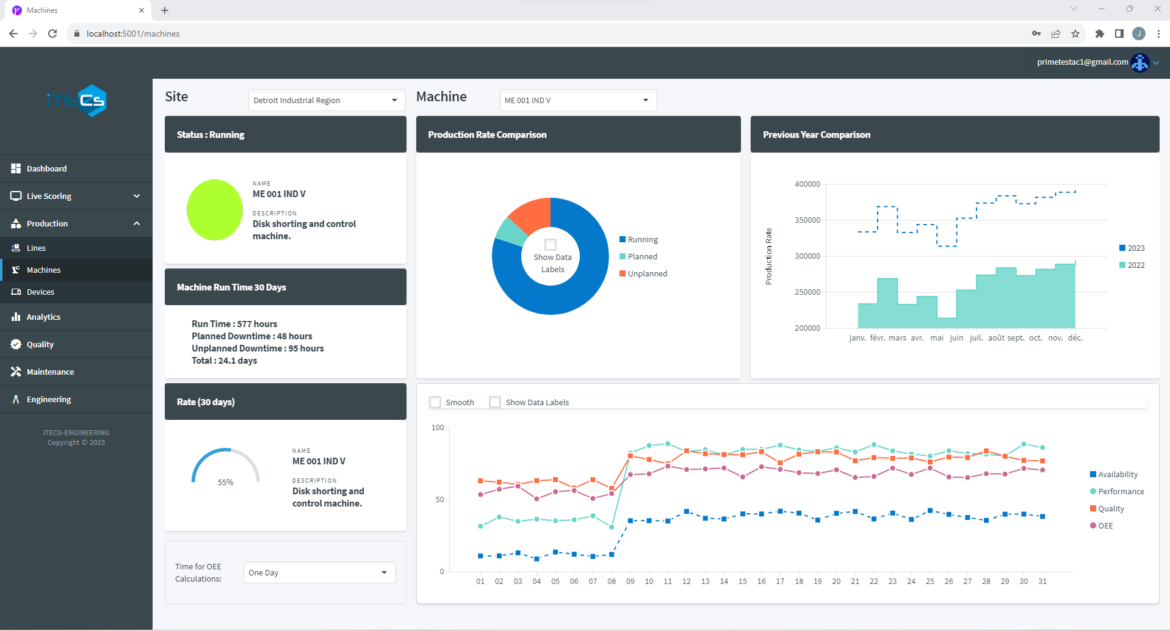The height and width of the screenshot is (631, 1170).
Task: Enable the Smooth checkbox
Action: (x=435, y=402)
